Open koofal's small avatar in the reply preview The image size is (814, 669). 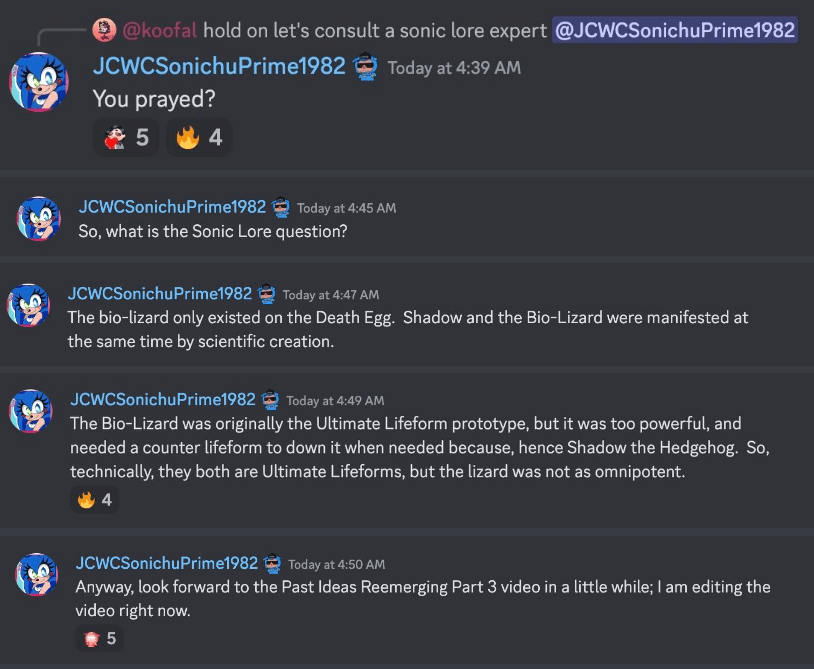[x=104, y=30]
